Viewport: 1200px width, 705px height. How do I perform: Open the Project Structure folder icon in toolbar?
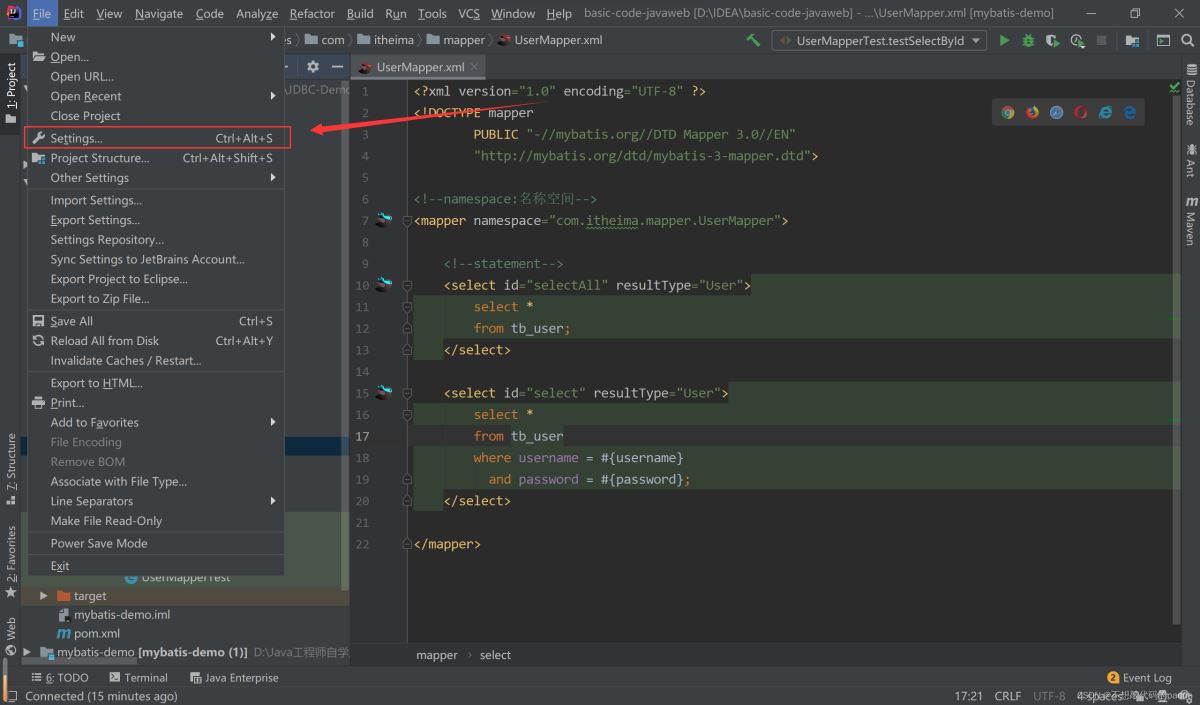point(1132,41)
